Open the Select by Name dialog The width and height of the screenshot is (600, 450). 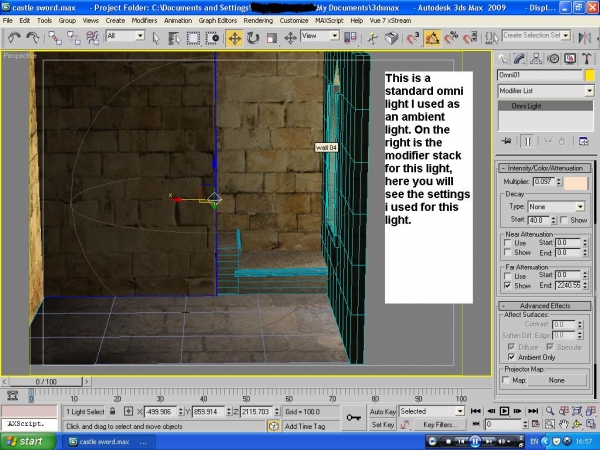pos(174,38)
